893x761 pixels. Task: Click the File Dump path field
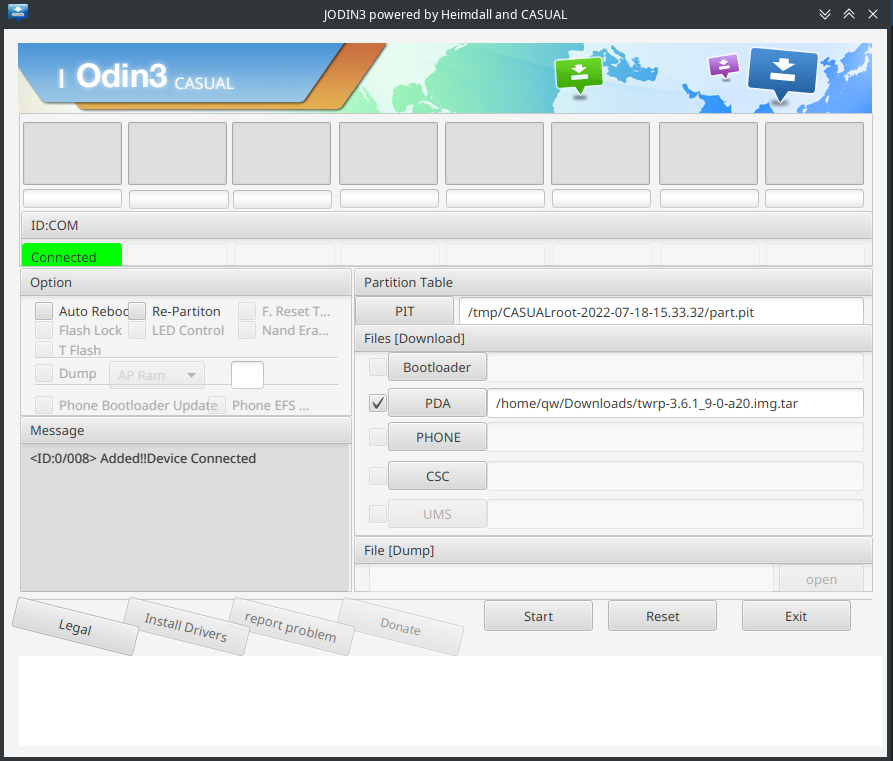(x=571, y=579)
